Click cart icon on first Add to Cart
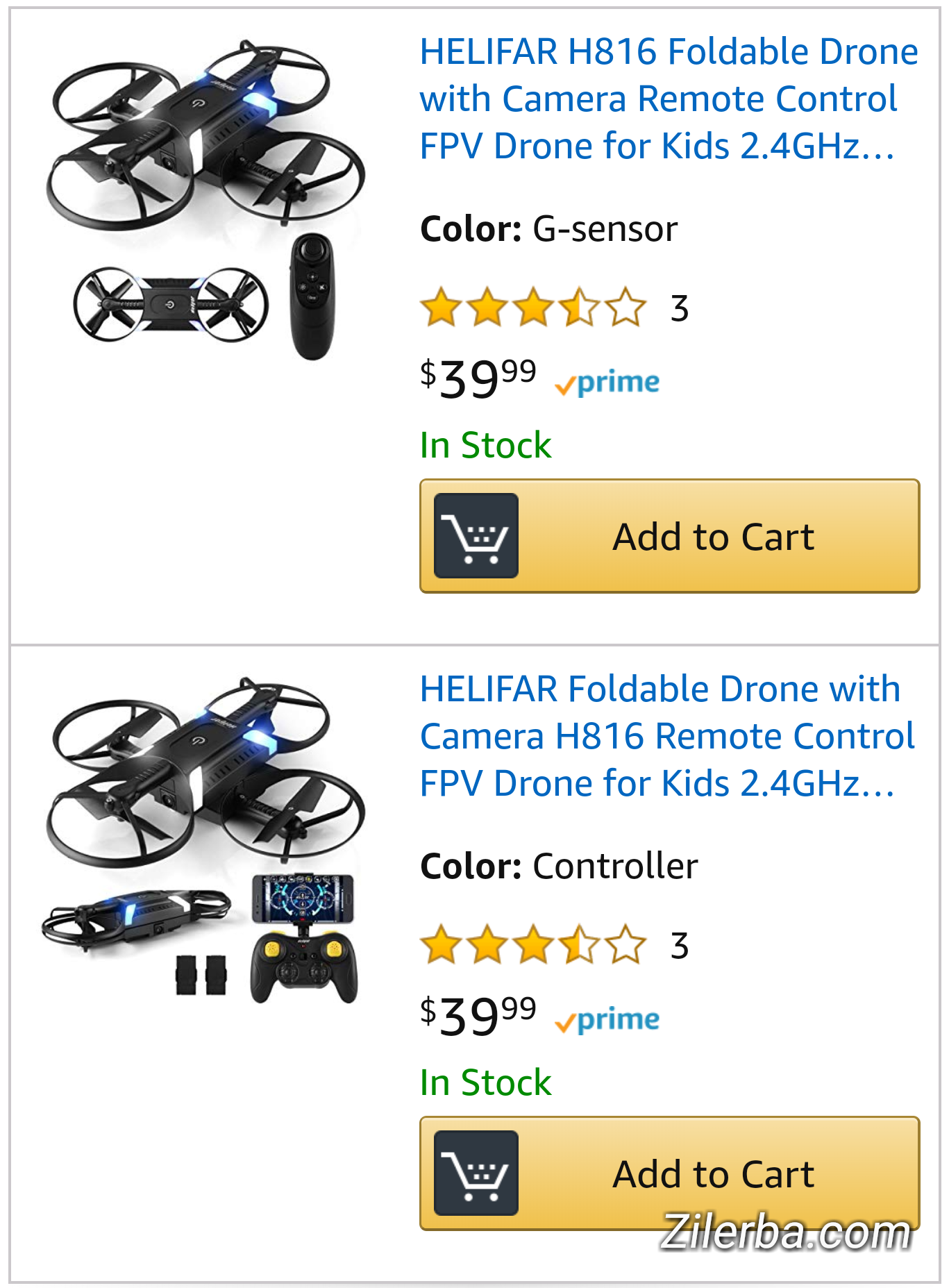This screenshot has height=1288, width=949. (476, 536)
